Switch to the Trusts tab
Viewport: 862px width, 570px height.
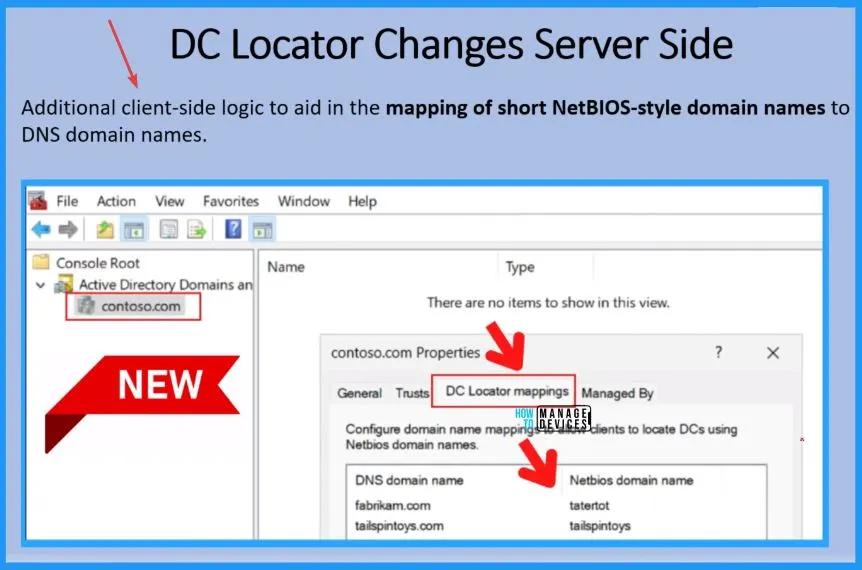(x=412, y=393)
